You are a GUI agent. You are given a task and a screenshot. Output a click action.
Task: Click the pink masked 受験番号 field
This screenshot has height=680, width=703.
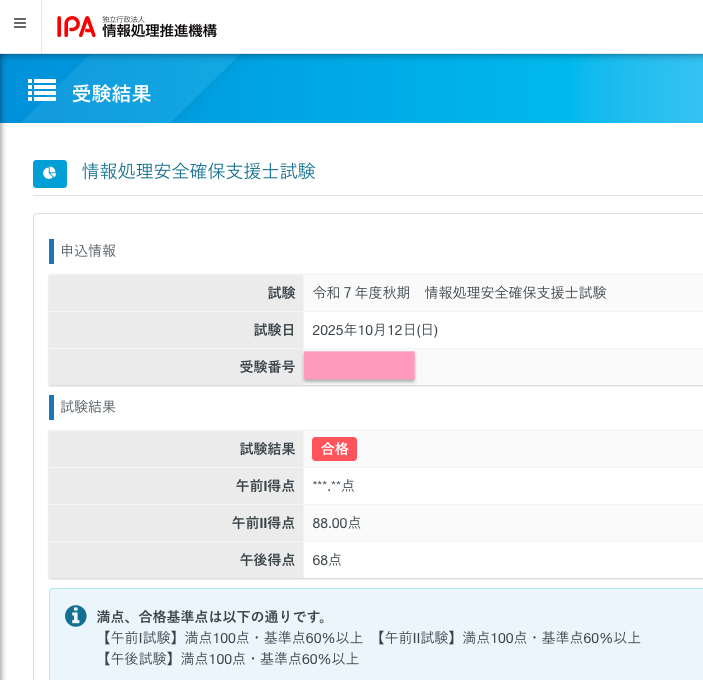(x=359, y=366)
